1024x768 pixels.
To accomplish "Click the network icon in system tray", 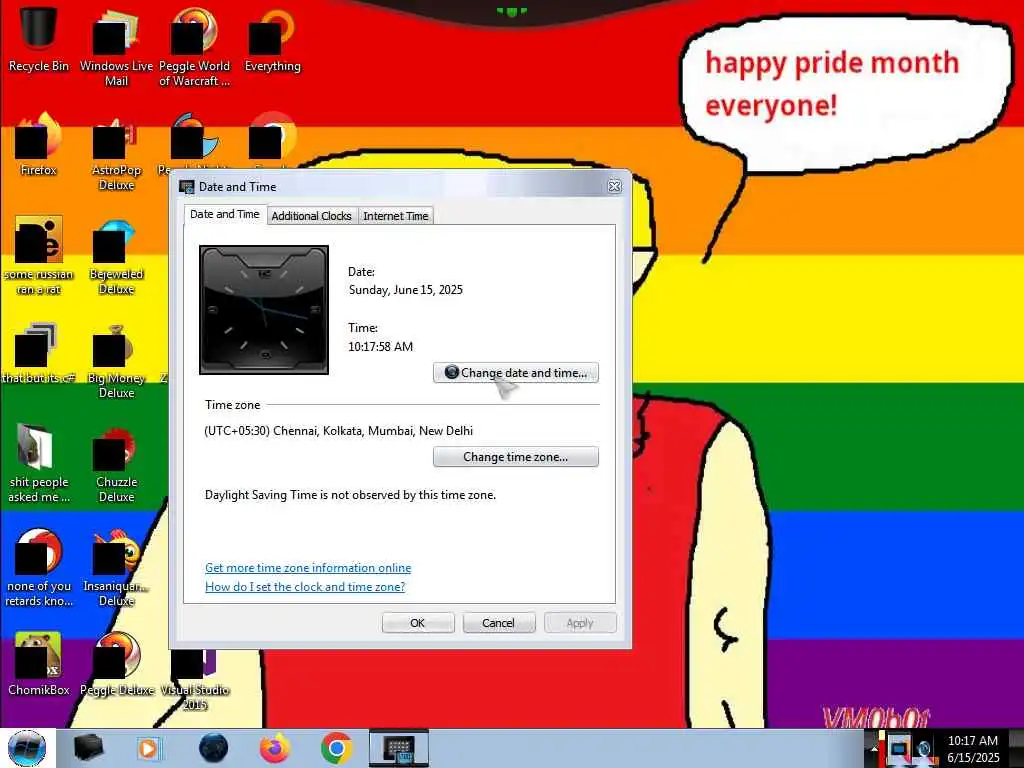I will coord(899,748).
